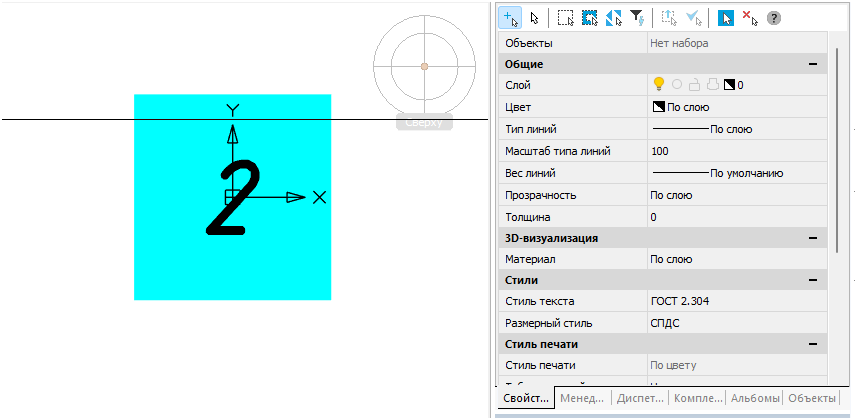The image size is (857, 420).
Task: Toggle the layer plot printer icon
Action: click(712, 84)
